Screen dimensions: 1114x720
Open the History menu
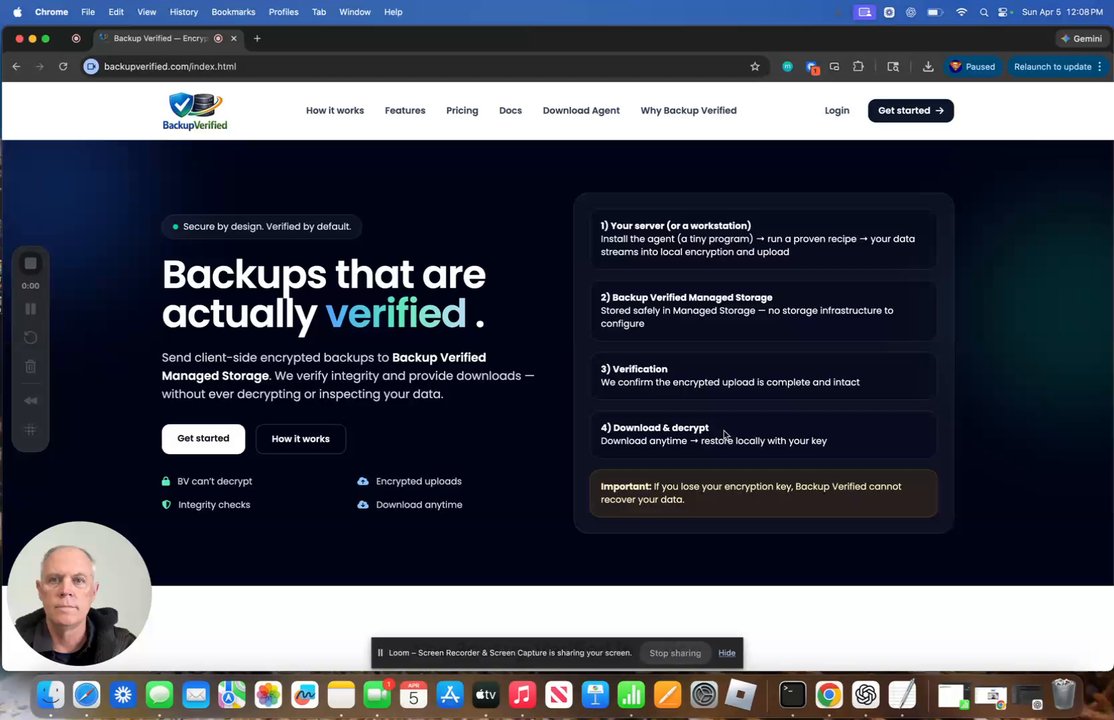coord(183,12)
